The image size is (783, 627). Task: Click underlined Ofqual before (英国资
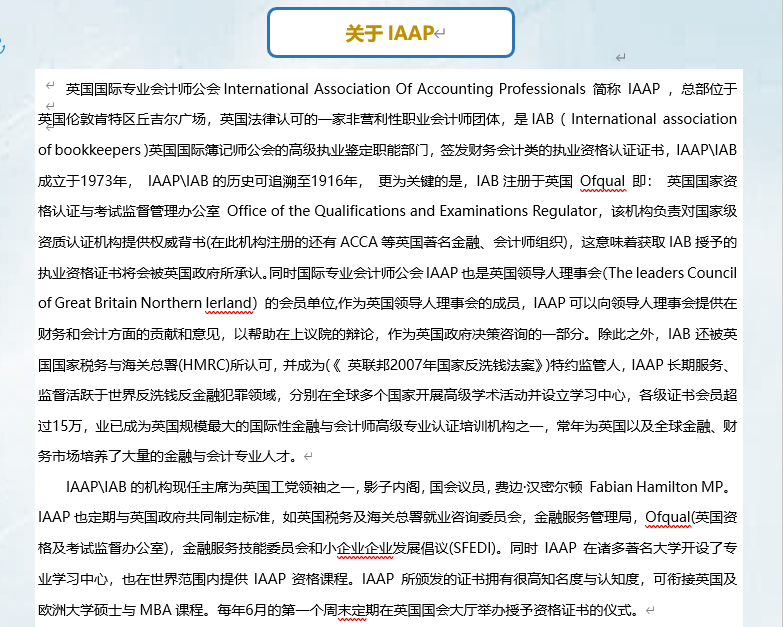coord(668,517)
